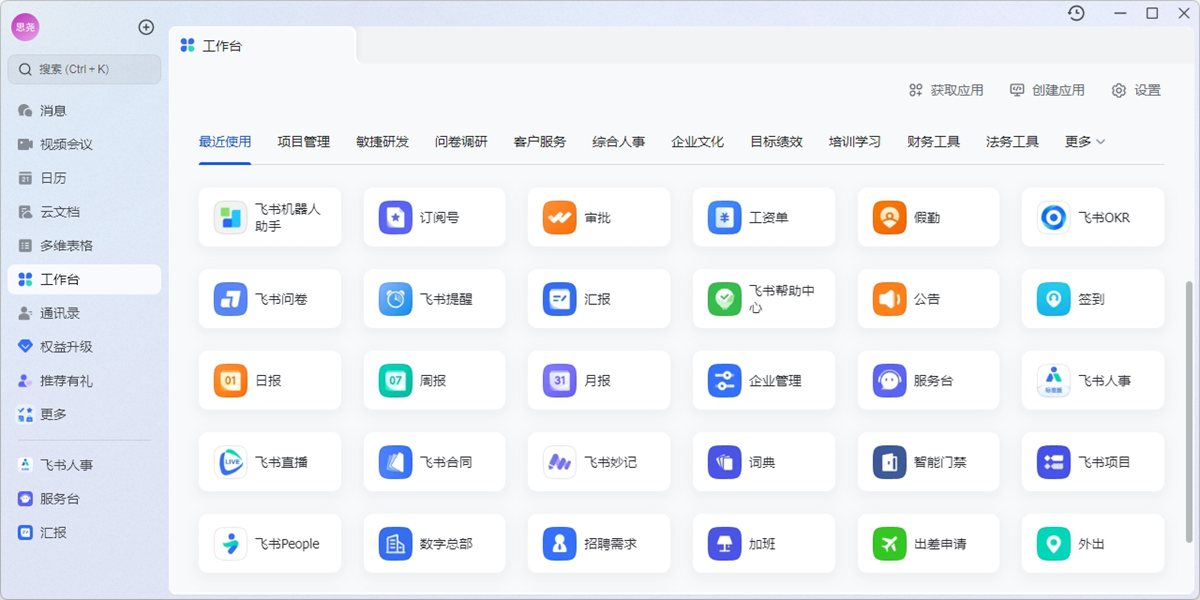Switch to the 问卷调研 tab
Screen dimensions: 1200x600
[x=461, y=142]
